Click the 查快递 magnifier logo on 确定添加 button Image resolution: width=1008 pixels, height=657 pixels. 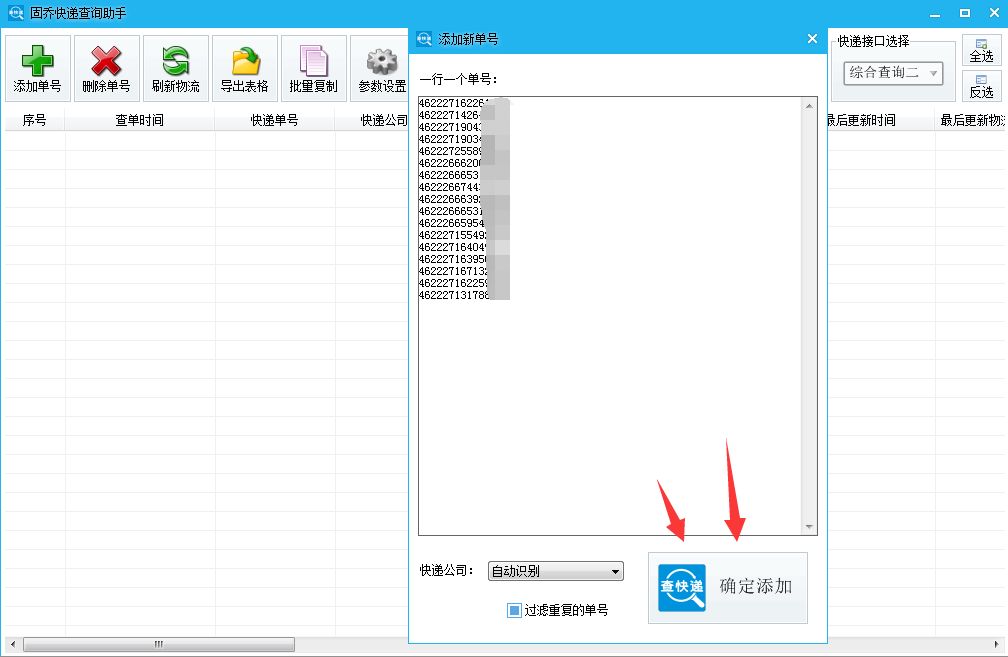[681, 588]
